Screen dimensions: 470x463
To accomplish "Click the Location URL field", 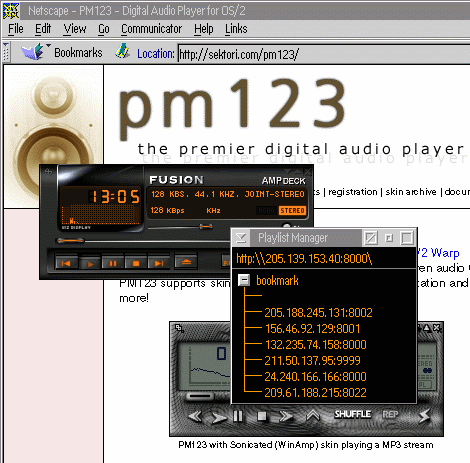I will pyautogui.click(x=324, y=54).
